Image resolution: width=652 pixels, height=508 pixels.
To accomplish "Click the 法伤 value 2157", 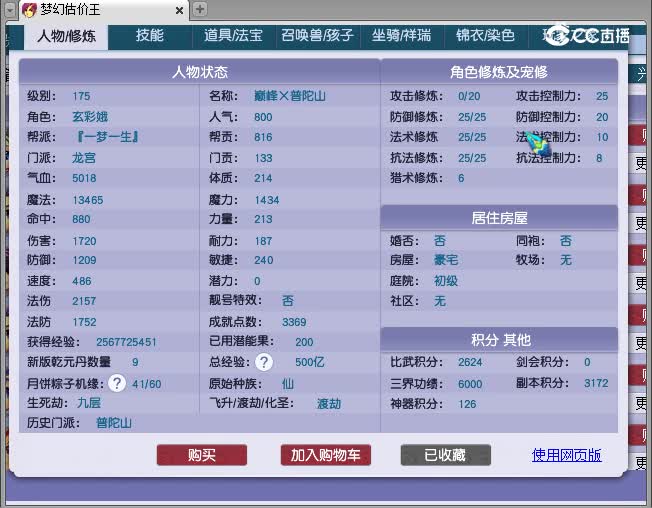I will point(84,301).
